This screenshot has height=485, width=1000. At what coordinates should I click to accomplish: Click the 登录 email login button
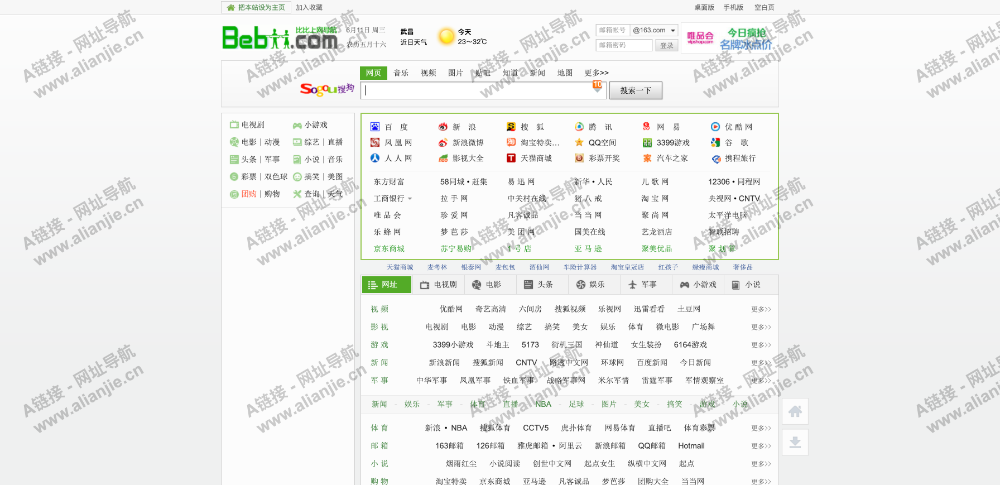667,45
